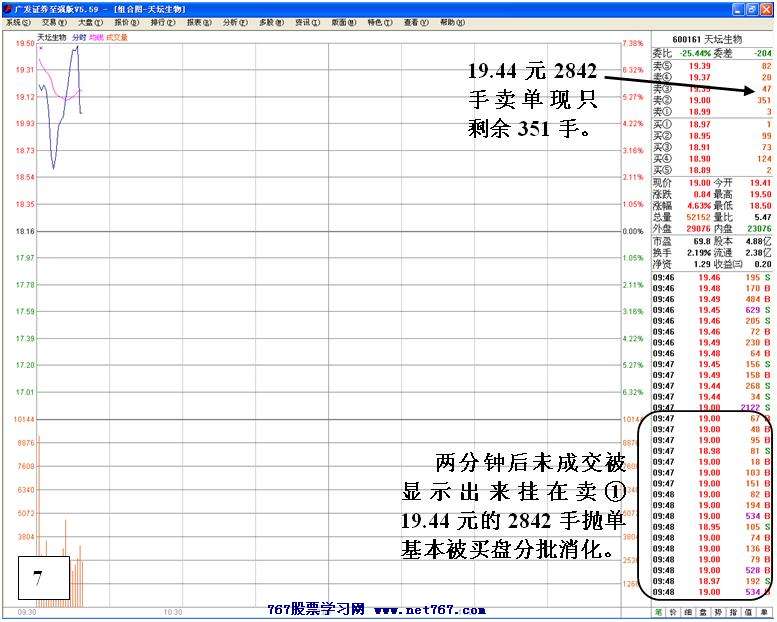Click the 600161 天坛生物 stock header
This screenshot has height=622, width=777.
[x=711, y=41]
